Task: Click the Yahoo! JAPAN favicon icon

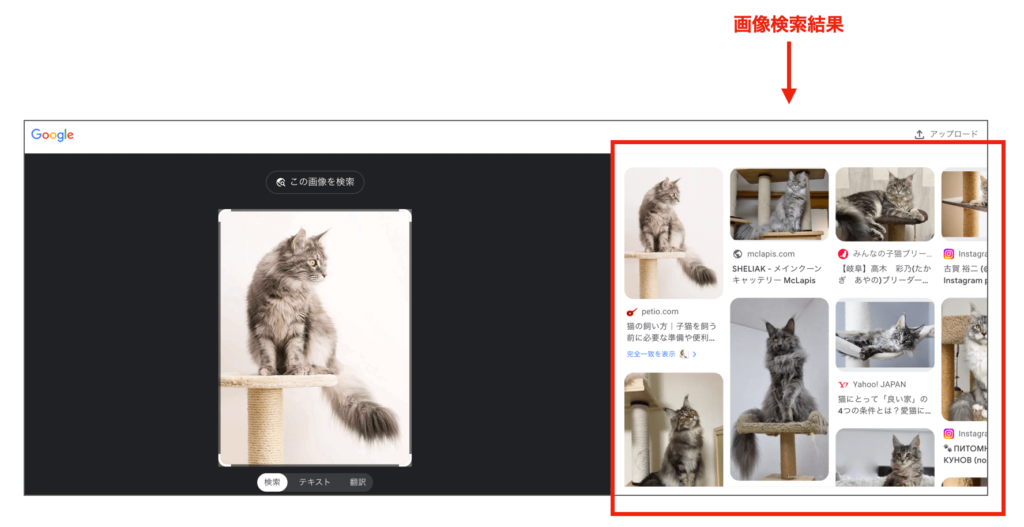Action: (x=842, y=385)
